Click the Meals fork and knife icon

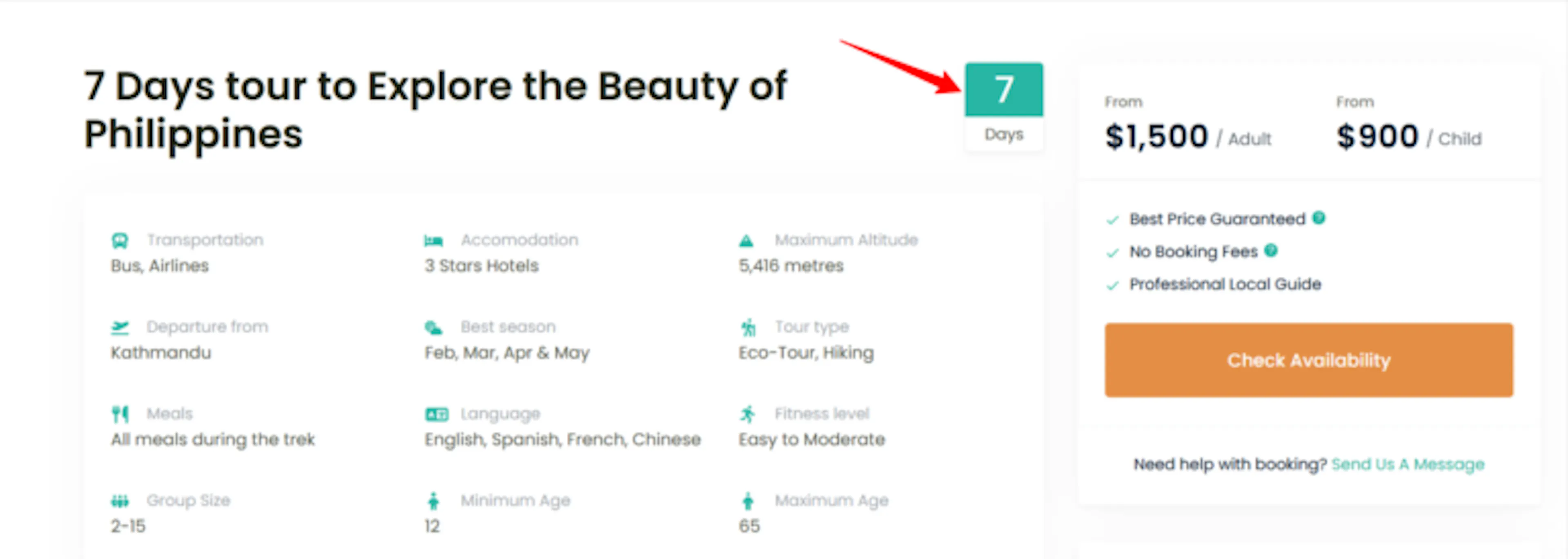120,414
